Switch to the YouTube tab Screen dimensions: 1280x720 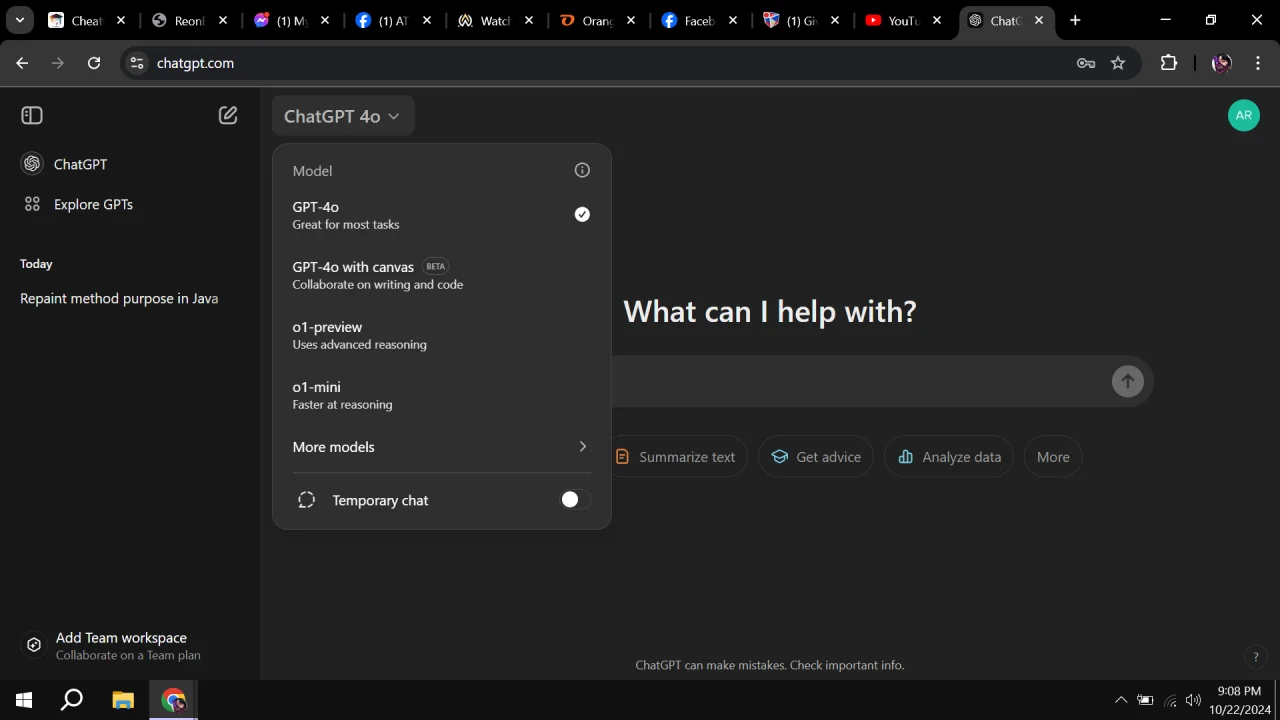point(904,20)
